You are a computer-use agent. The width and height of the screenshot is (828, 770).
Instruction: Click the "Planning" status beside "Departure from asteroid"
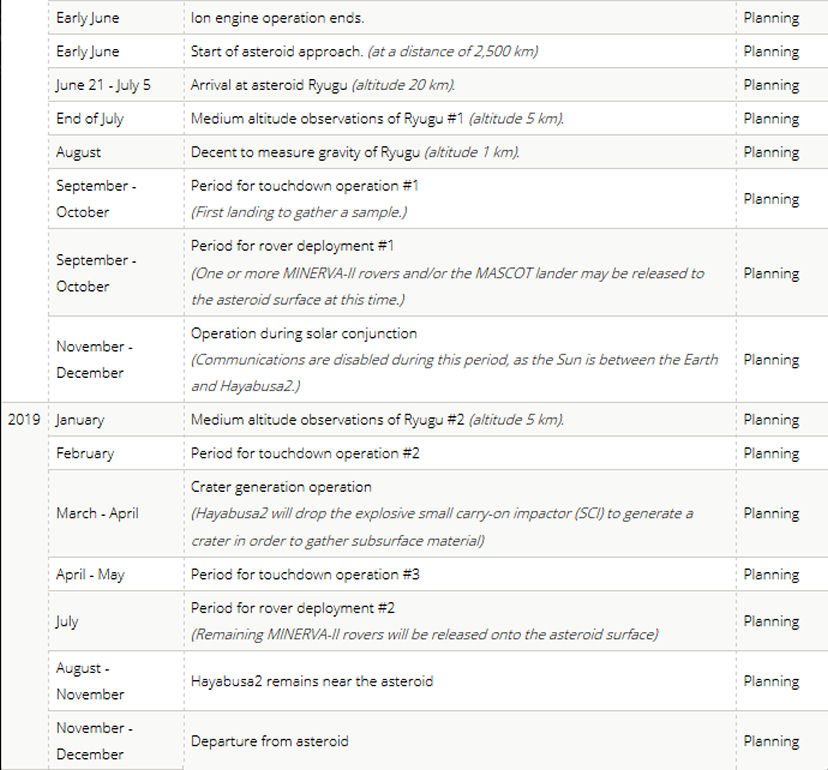771,741
